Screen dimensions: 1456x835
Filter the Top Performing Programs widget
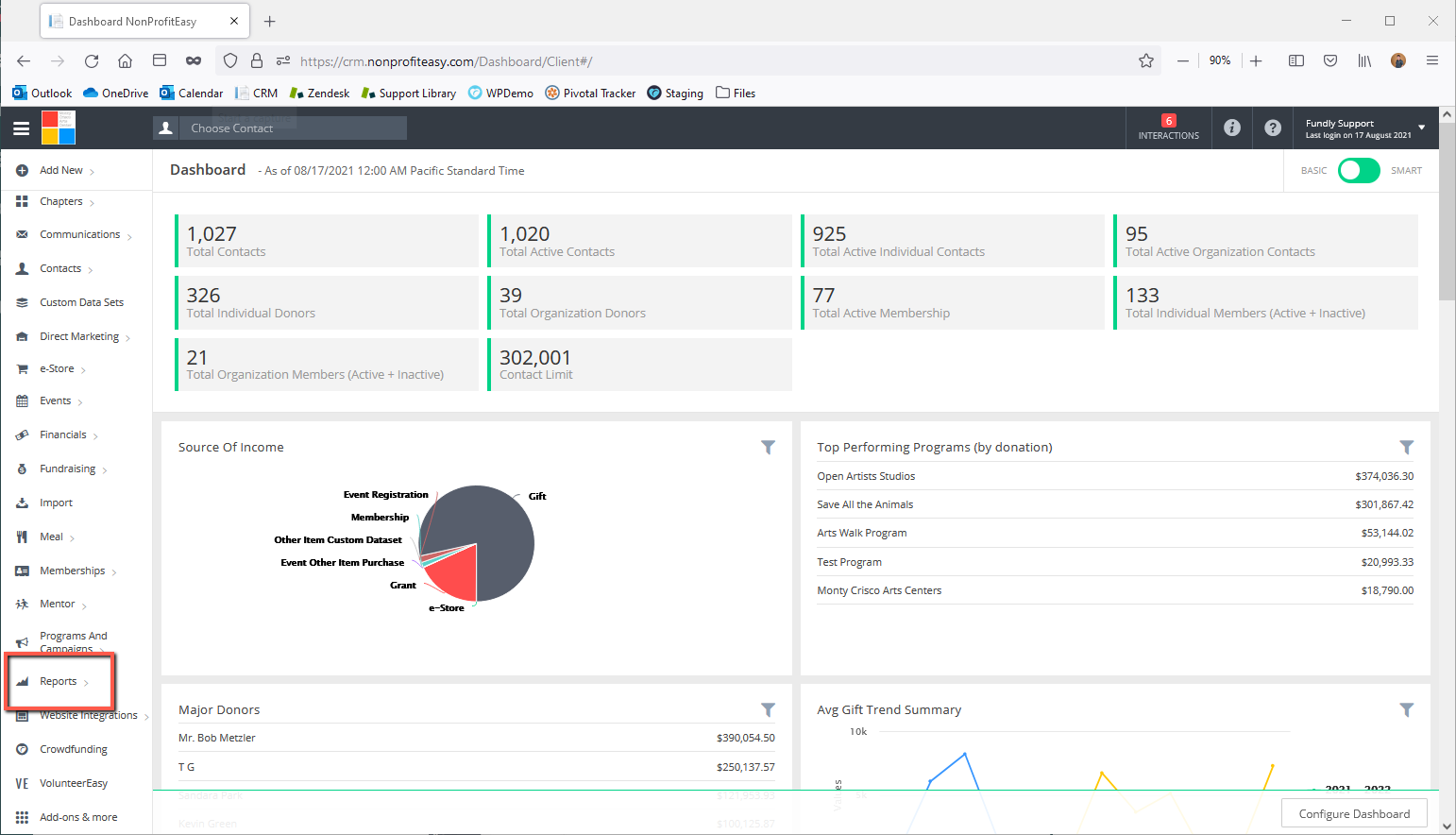coord(1406,448)
